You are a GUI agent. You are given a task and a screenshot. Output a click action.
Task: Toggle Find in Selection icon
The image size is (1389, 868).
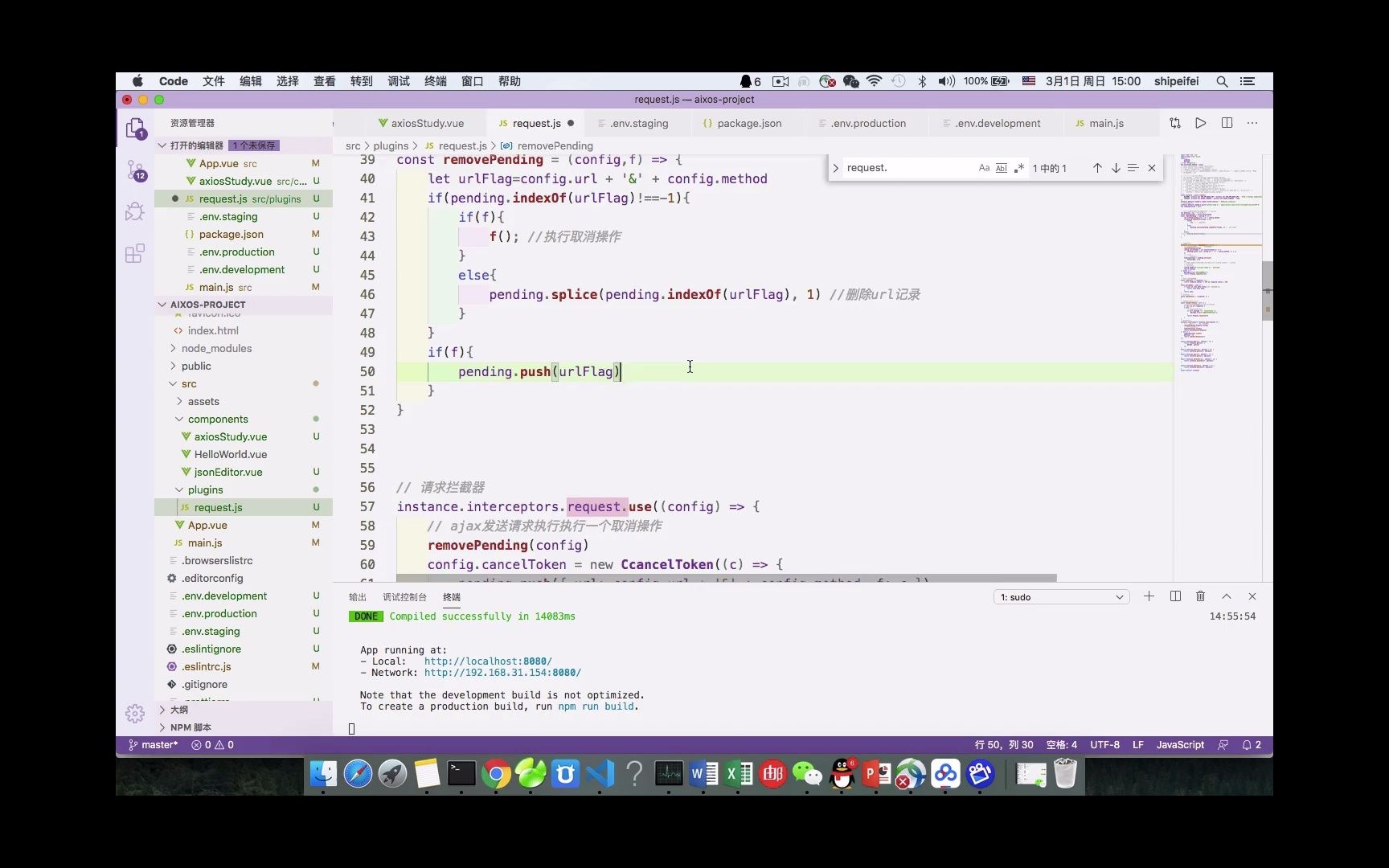(1133, 168)
